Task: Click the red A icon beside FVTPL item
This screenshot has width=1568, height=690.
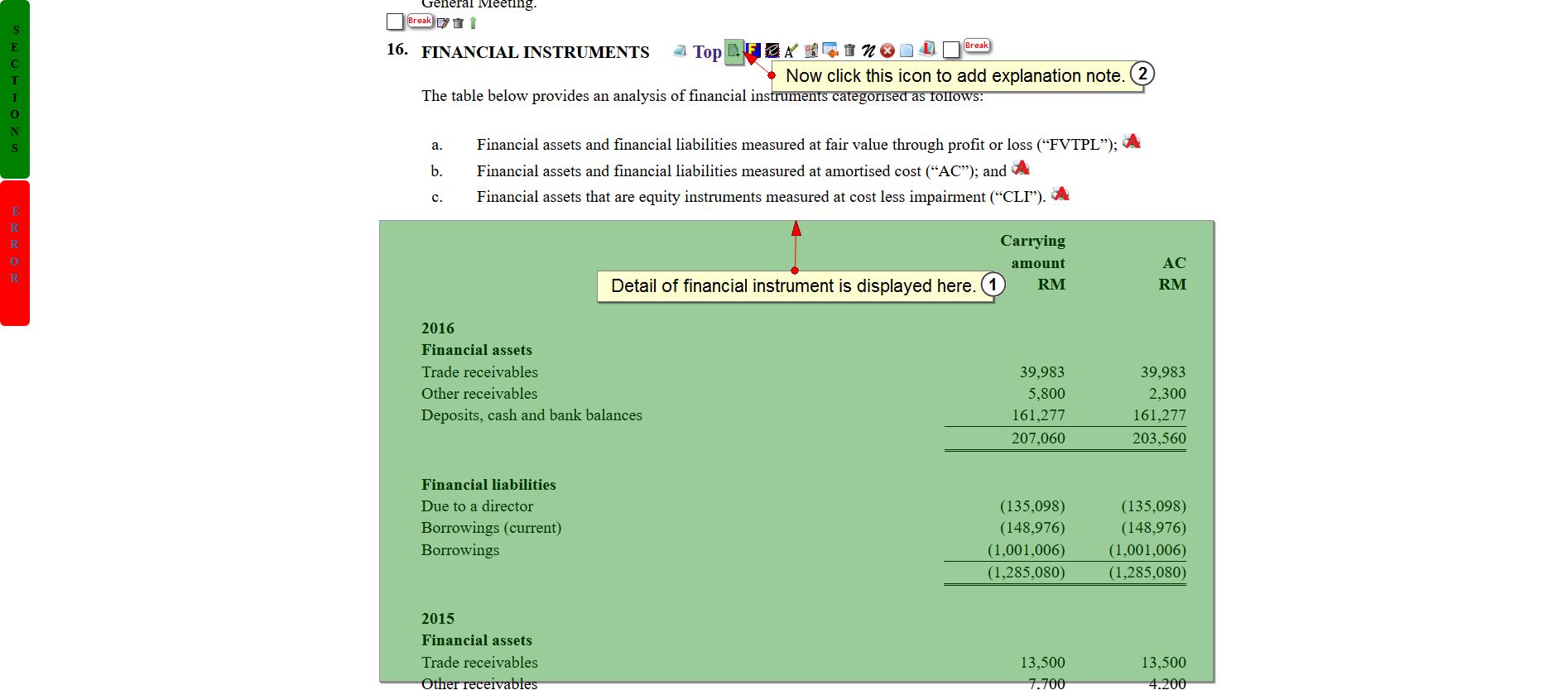Action: click(x=1132, y=142)
